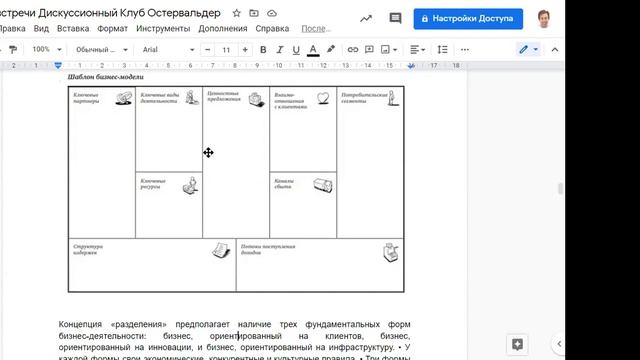Image resolution: width=640 pixels, height=360 pixels.
Task: Select the paint format roller tool
Action: point(13,50)
